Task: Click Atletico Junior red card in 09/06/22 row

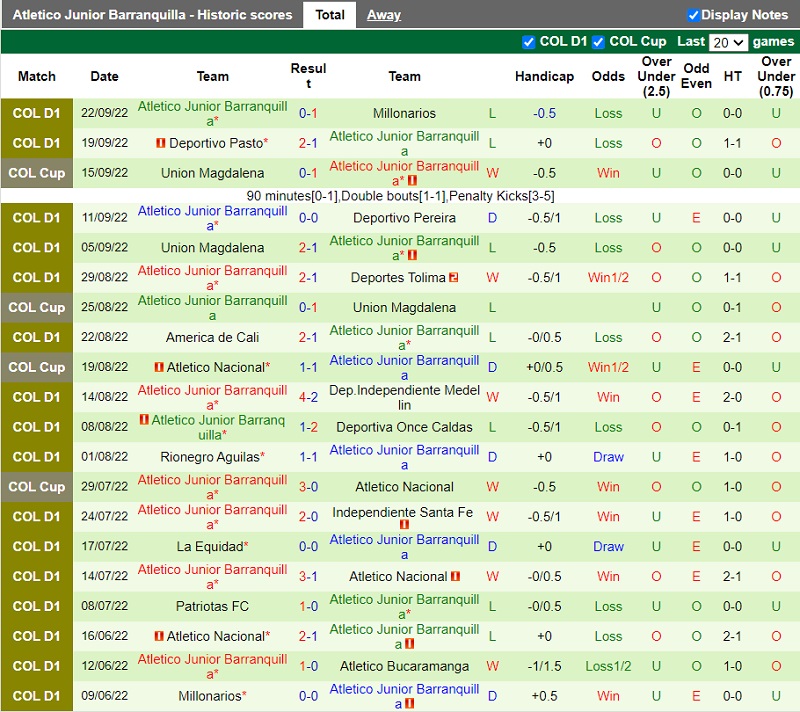Action: point(411,704)
